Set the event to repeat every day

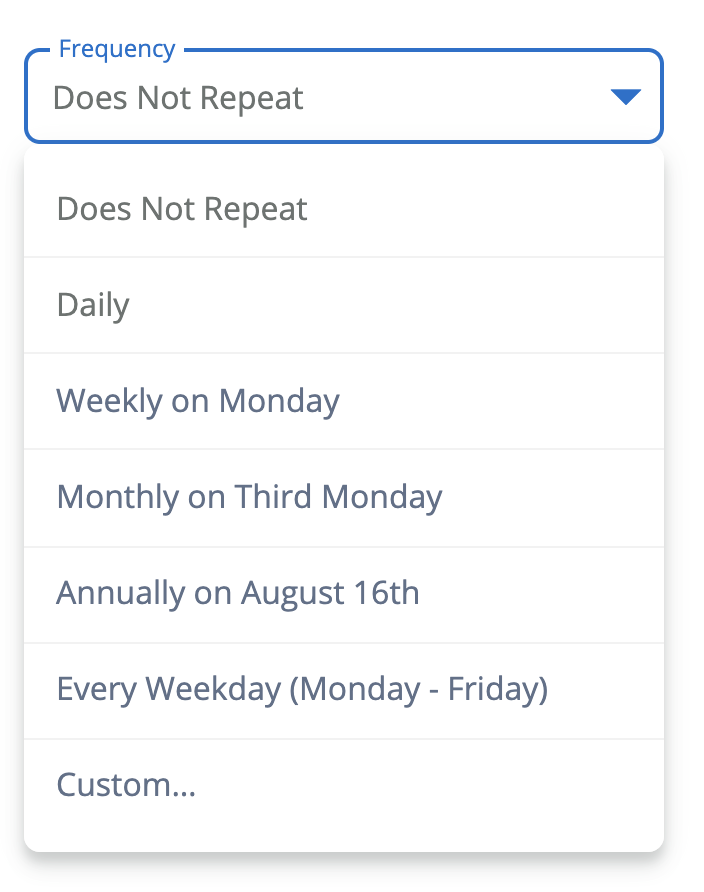pyautogui.click(x=93, y=305)
